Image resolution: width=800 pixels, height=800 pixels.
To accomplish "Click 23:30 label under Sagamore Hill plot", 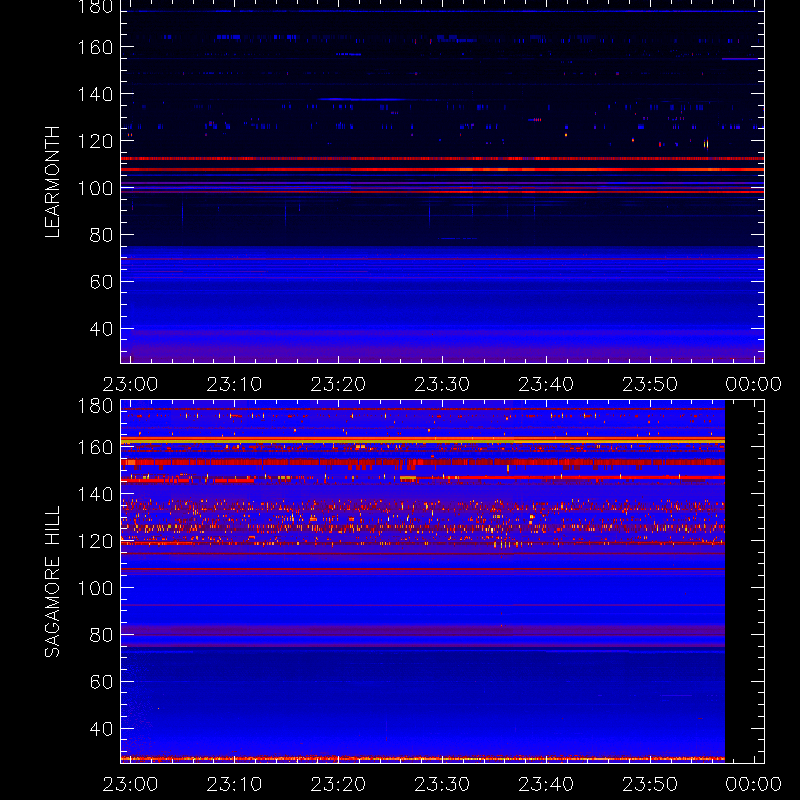I will coord(442,784).
